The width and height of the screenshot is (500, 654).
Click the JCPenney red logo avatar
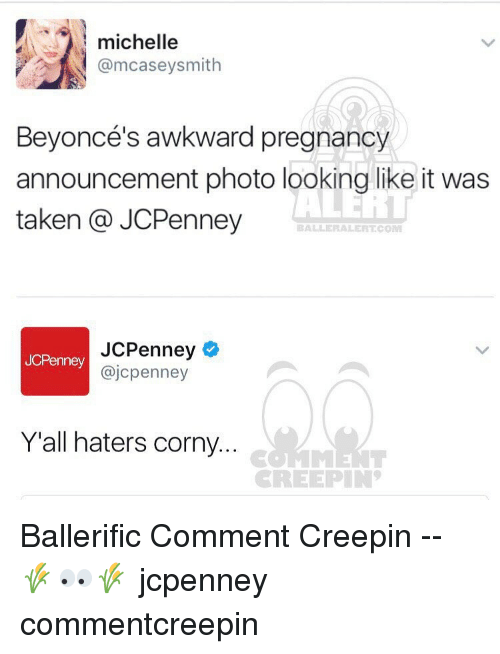click(55, 361)
